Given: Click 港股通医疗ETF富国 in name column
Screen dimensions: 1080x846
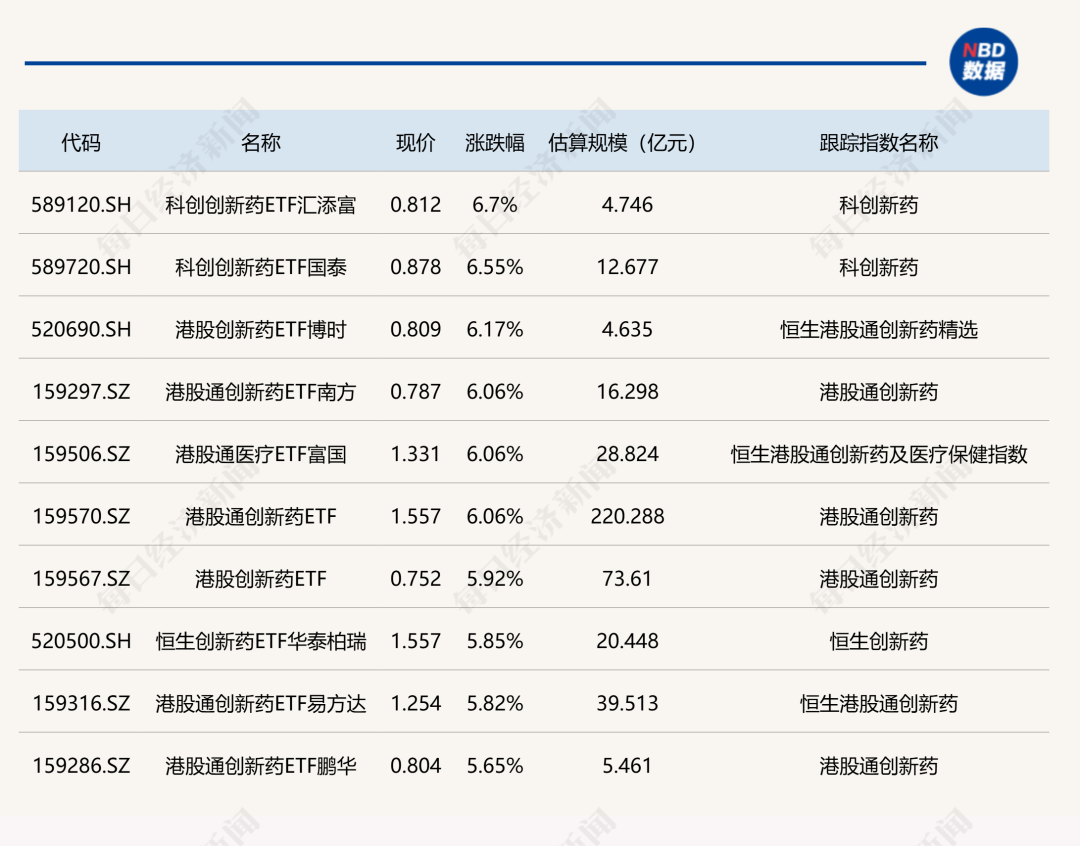Looking at the screenshot, I should (x=261, y=455).
